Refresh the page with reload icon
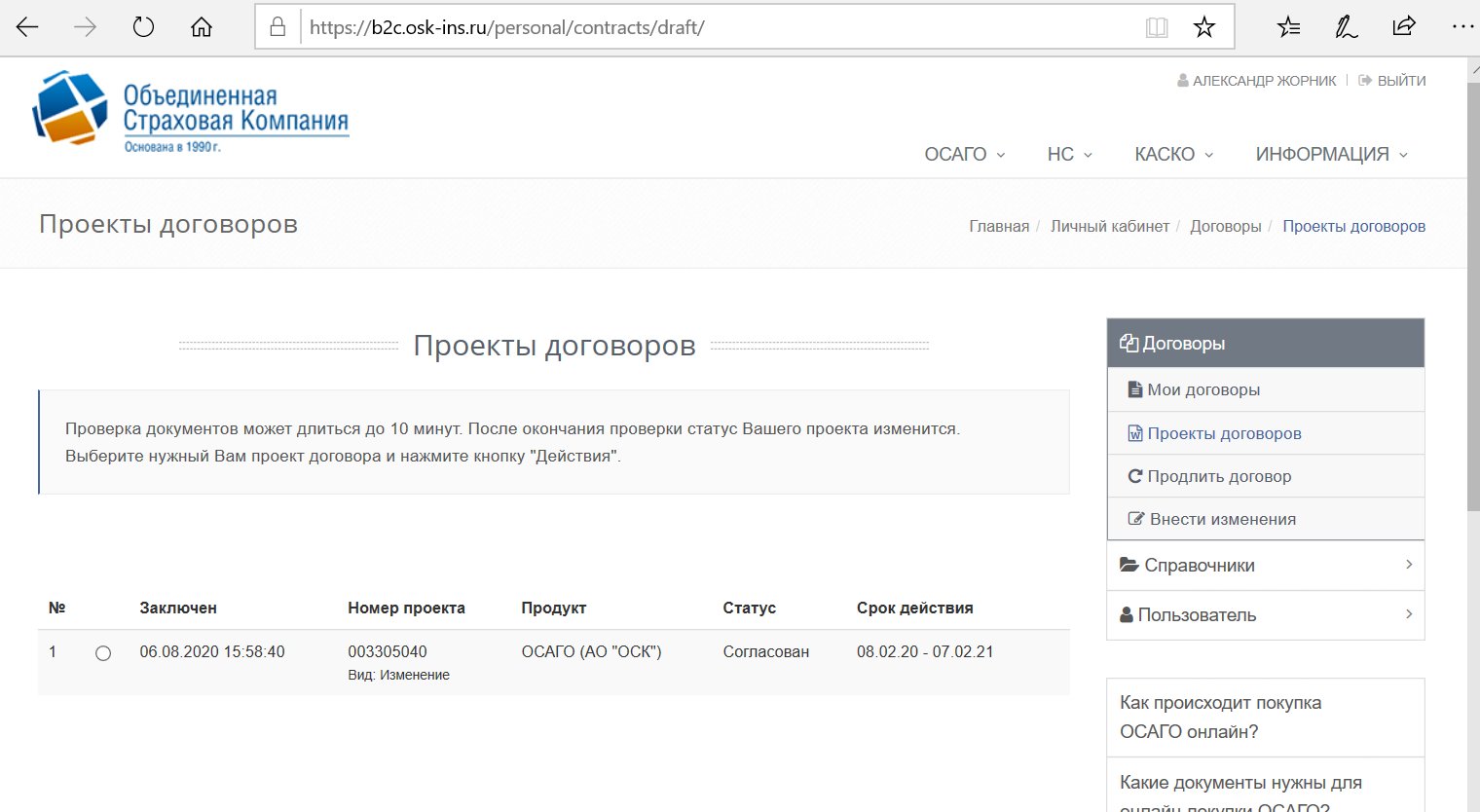 pos(143,27)
